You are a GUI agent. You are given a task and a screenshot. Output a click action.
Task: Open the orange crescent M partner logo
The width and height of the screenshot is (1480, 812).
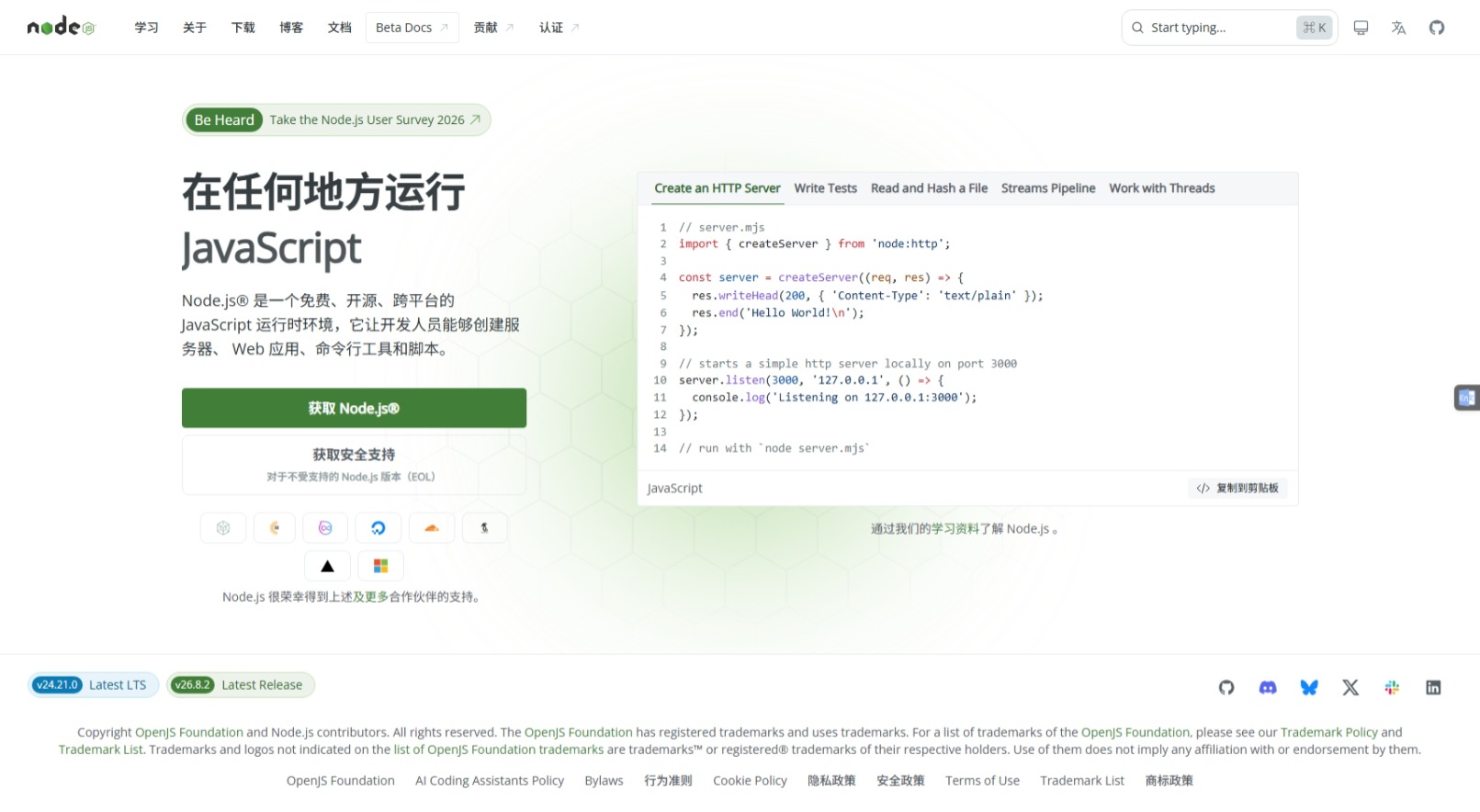[x=275, y=527]
